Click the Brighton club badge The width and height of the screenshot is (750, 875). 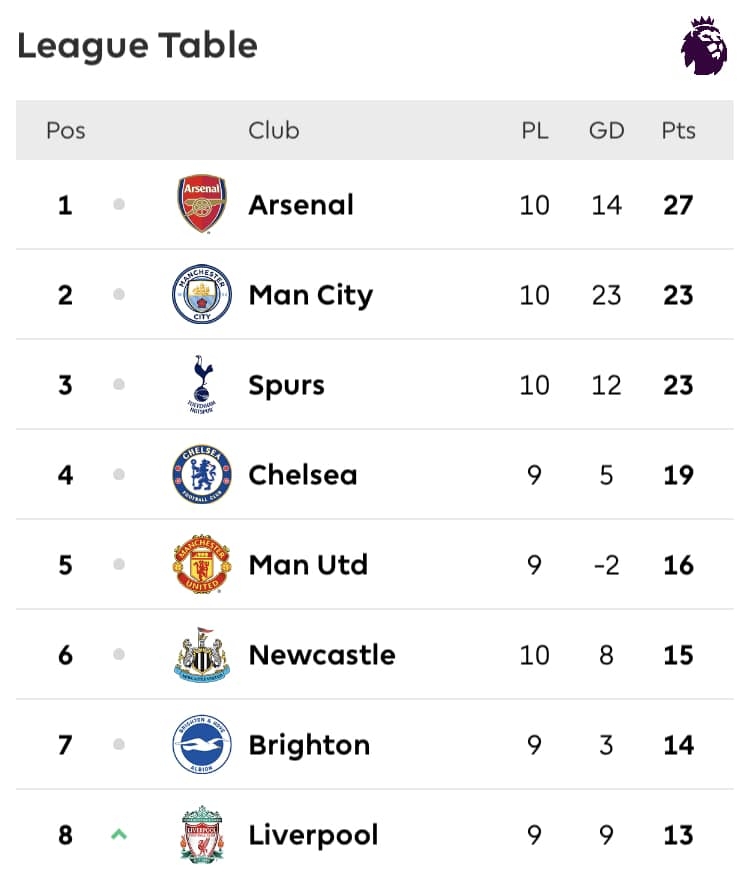pos(201,744)
